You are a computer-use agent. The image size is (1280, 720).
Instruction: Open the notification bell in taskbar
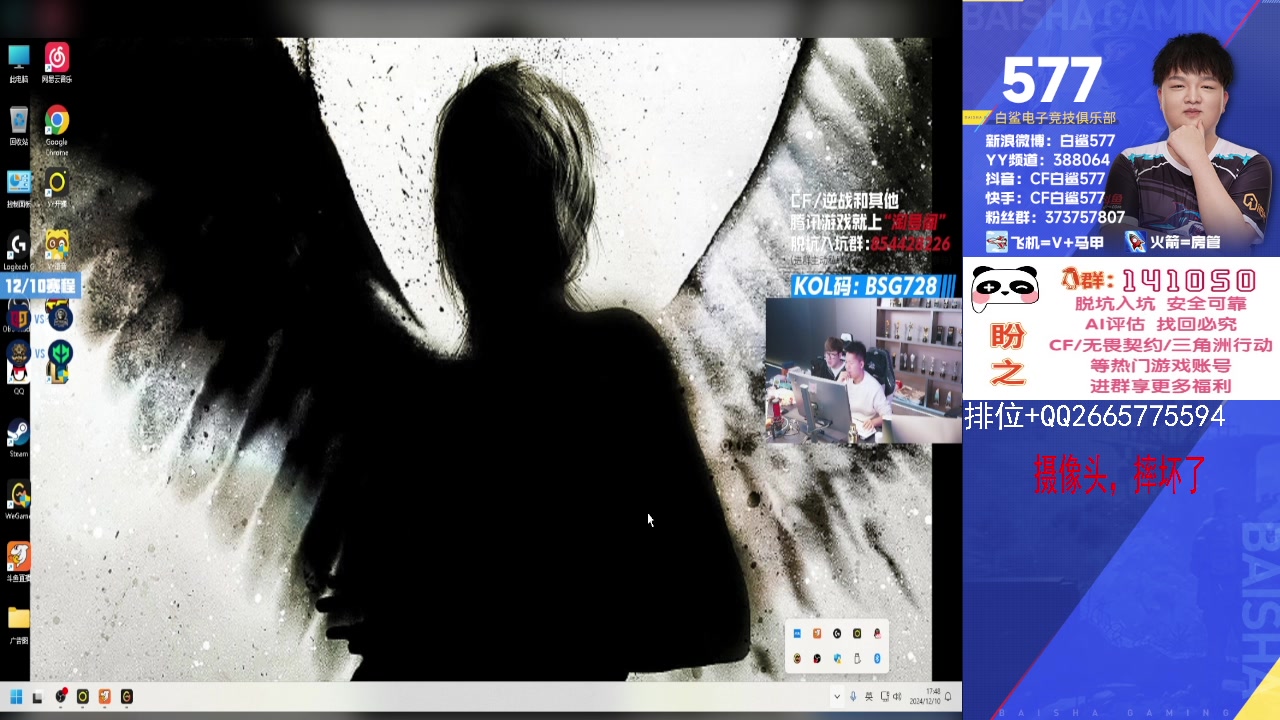pos(948,697)
